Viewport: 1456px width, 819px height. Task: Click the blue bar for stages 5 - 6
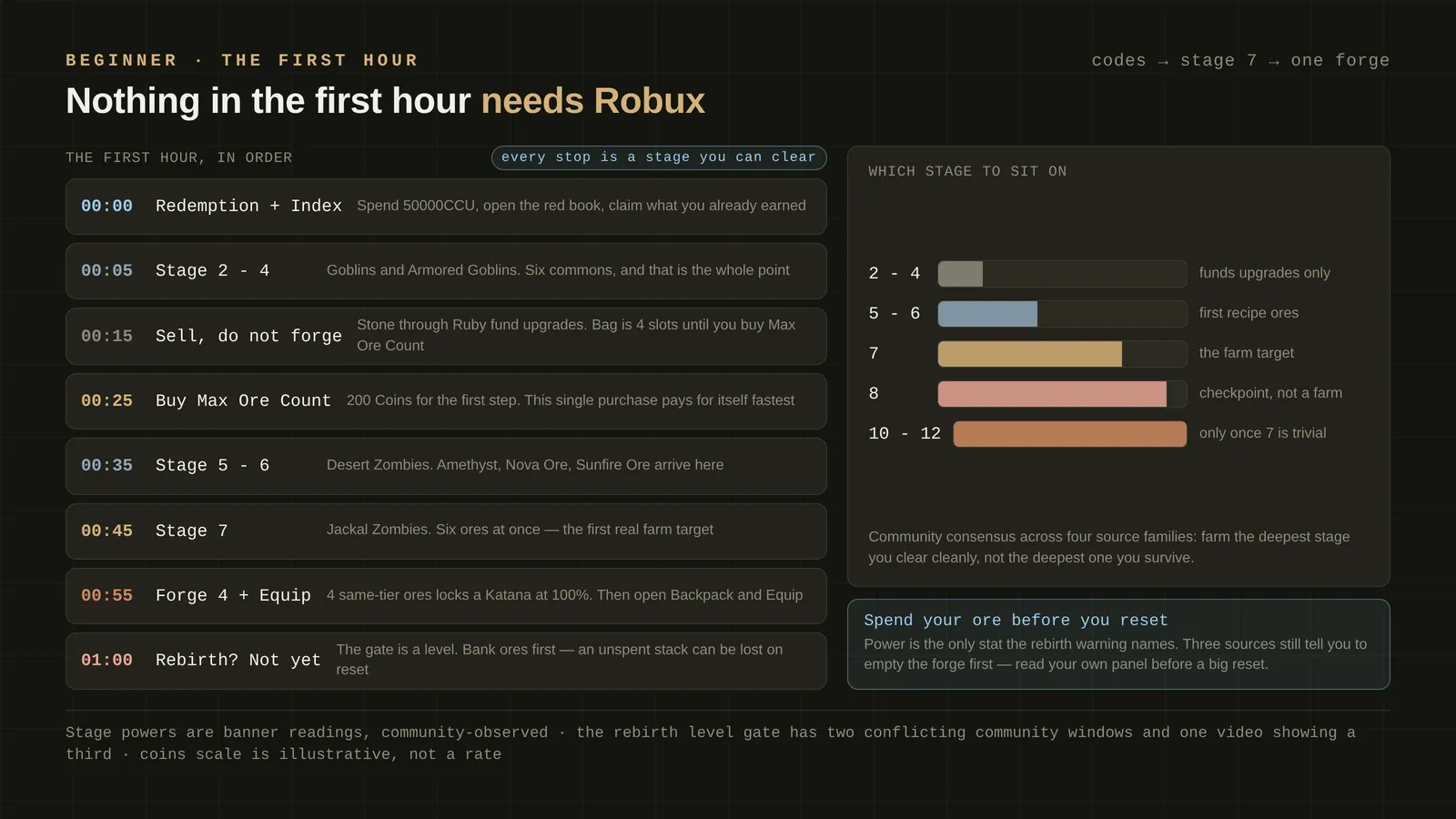[987, 313]
